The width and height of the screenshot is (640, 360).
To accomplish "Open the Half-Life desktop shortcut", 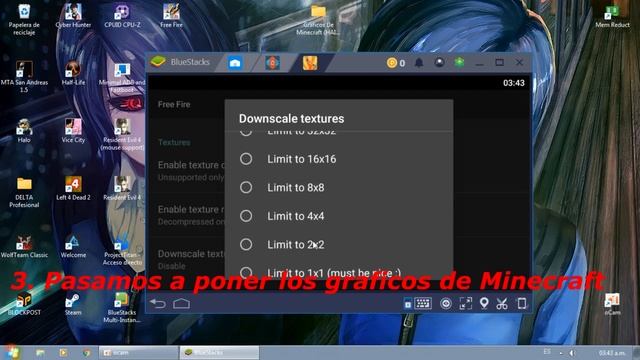I will point(73,73).
